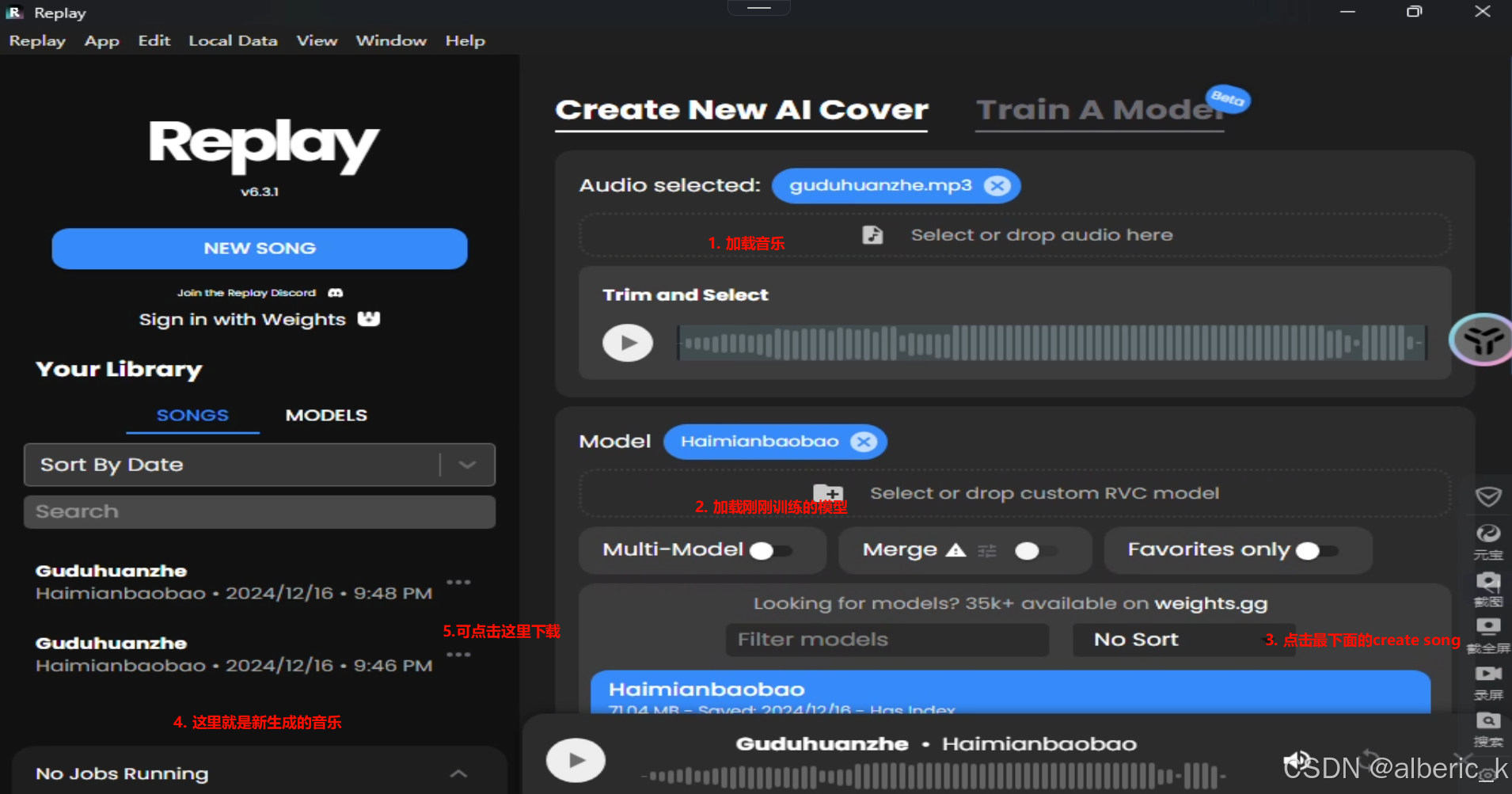
Task: Click the Replay app icon in title bar
Action: (x=14, y=13)
